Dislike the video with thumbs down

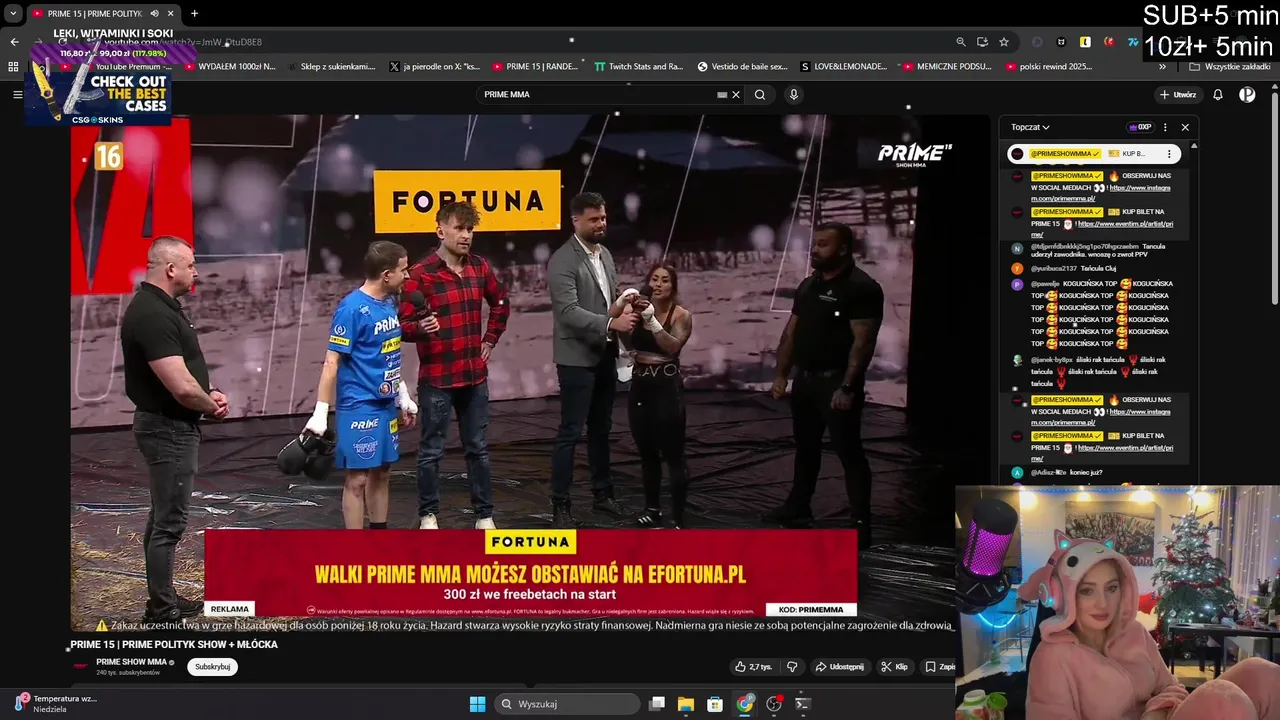point(792,667)
